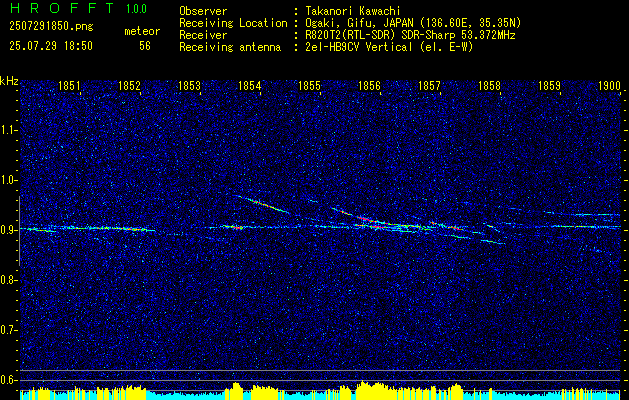Click the Receiving antenna field label
Image resolution: width=629 pixels, height=400 pixels.
coord(230,47)
